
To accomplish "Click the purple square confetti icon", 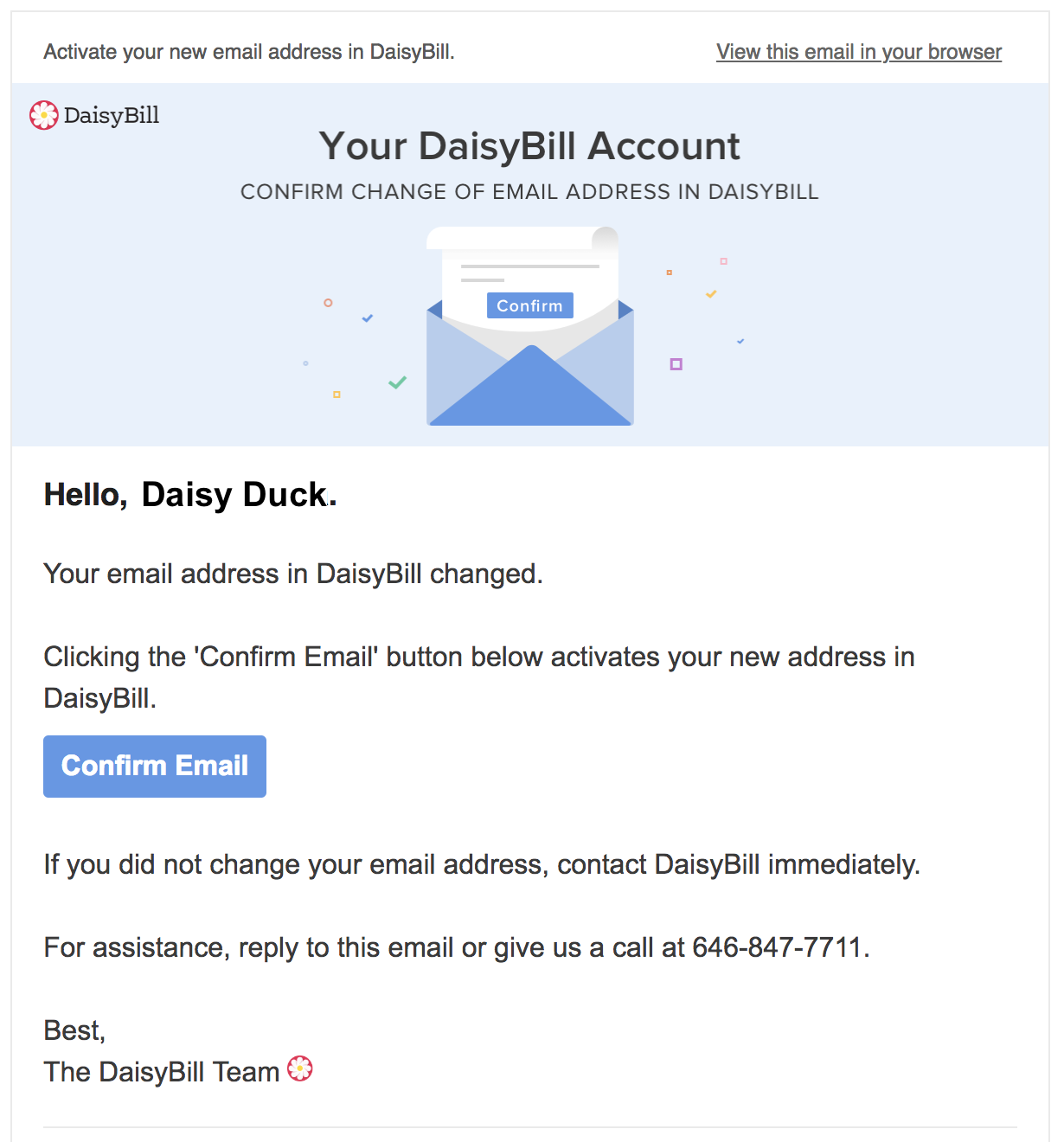I will (x=676, y=364).
